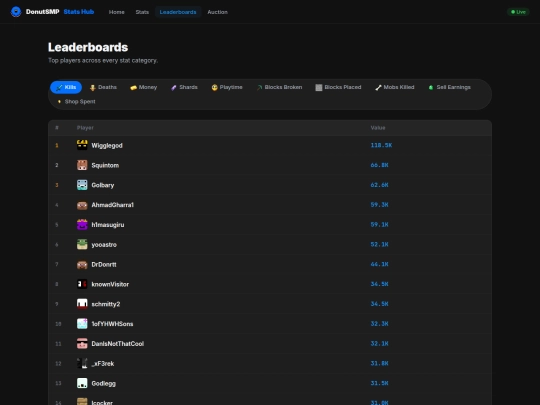The width and height of the screenshot is (540, 405).
Task: Open the Blocks Broken tab
Action: (x=279, y=87)
